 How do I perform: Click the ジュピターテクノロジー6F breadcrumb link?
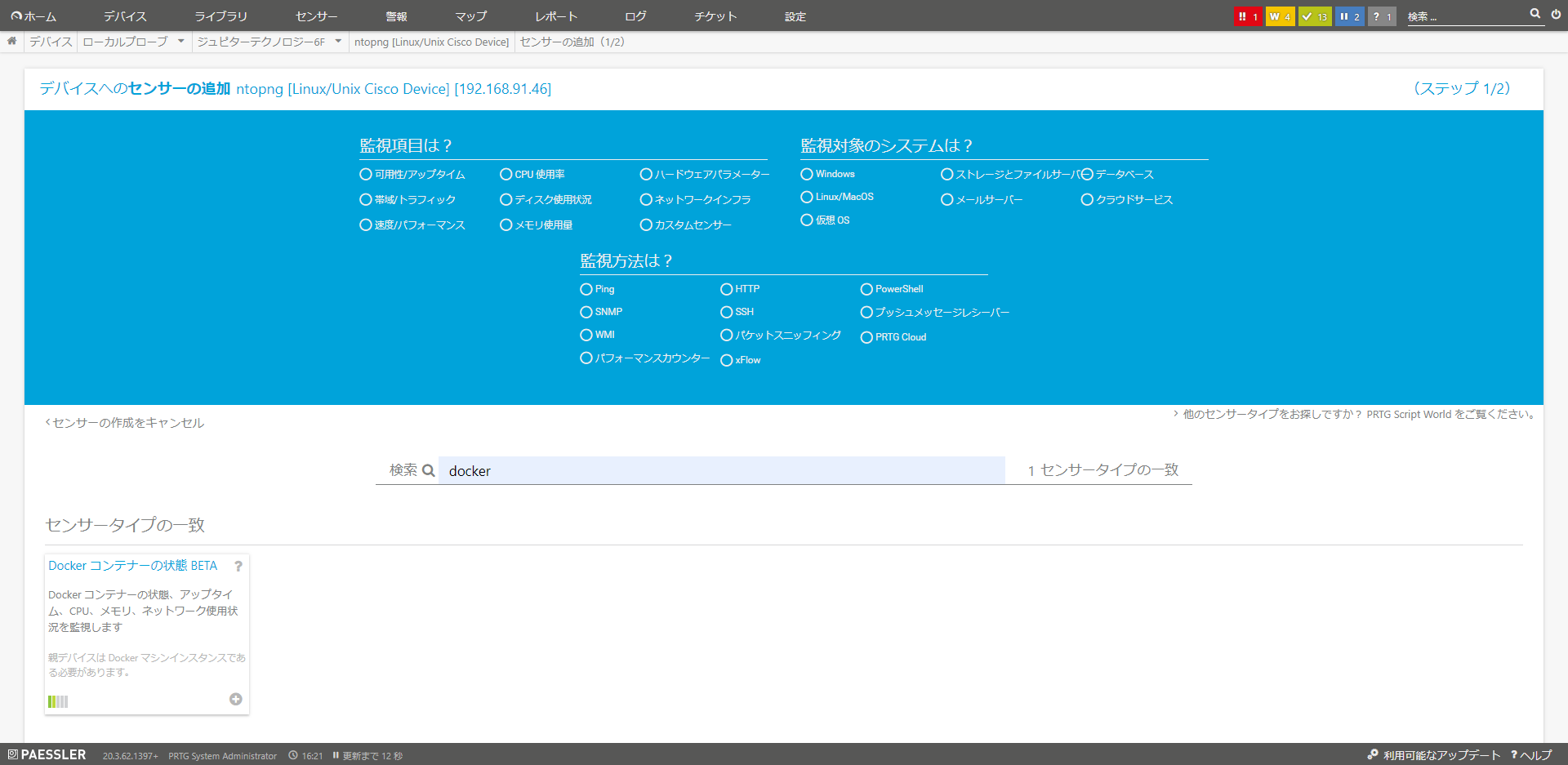click(261, 42)
